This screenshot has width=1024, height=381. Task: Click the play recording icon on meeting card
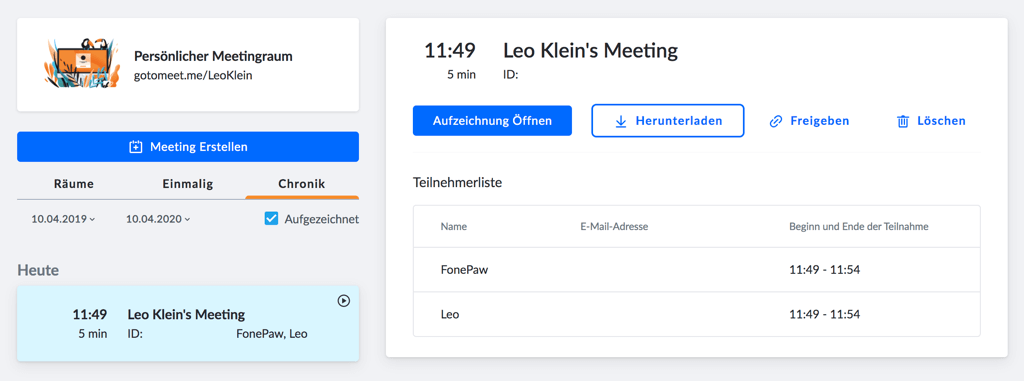pos(344,301)
